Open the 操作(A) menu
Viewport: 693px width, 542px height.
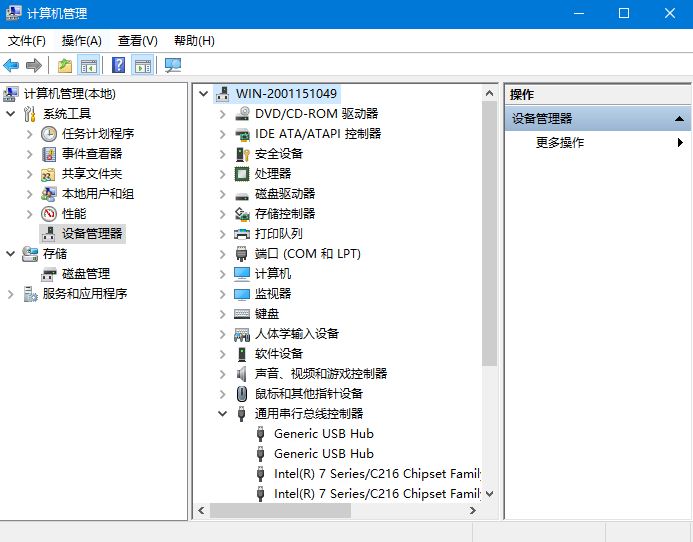click(x=82, y=41)
